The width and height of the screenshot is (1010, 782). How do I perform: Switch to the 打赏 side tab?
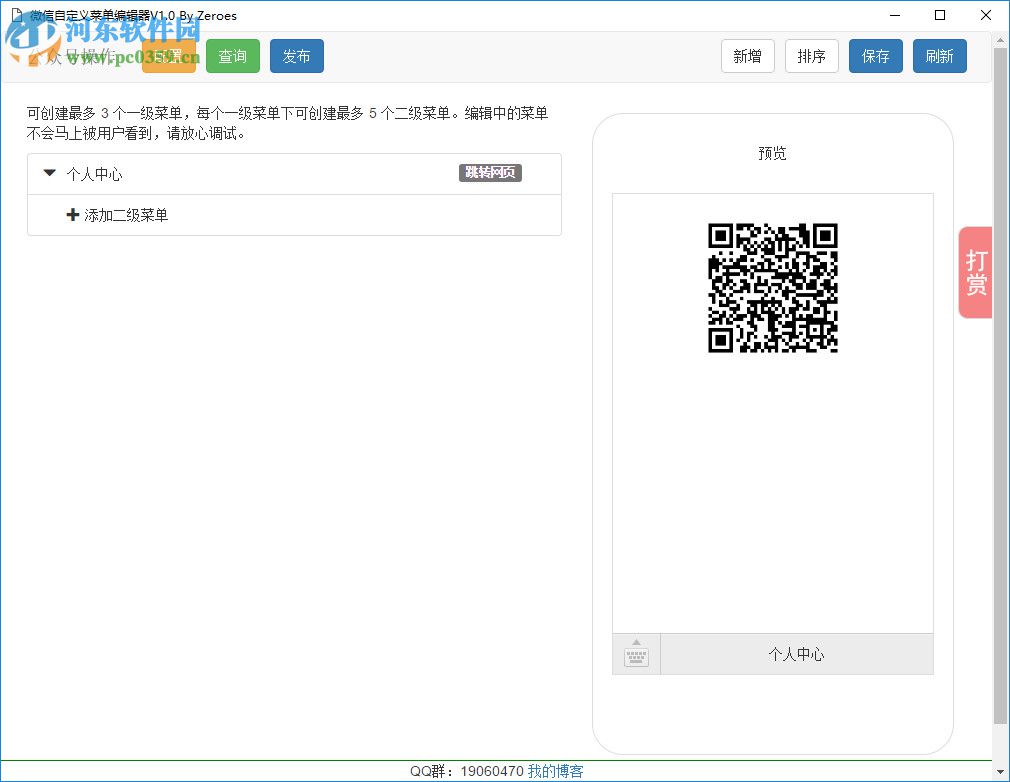[975, 272]
